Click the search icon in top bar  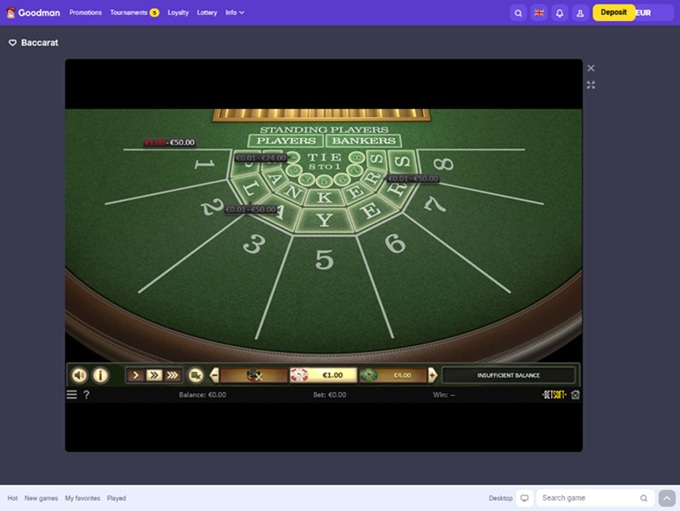click(518, 13)
